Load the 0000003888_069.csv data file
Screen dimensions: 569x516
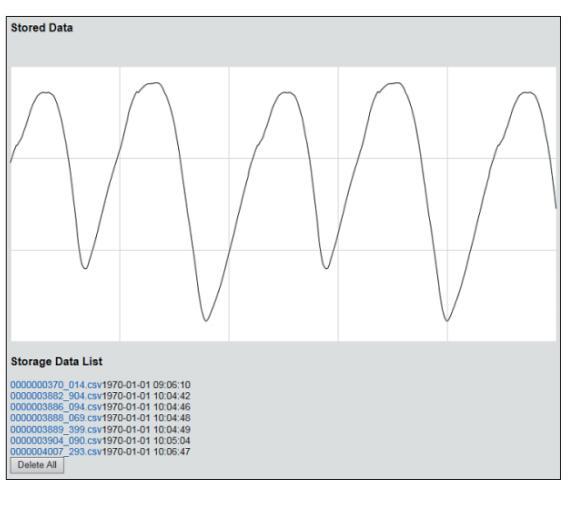click(56, 418)
